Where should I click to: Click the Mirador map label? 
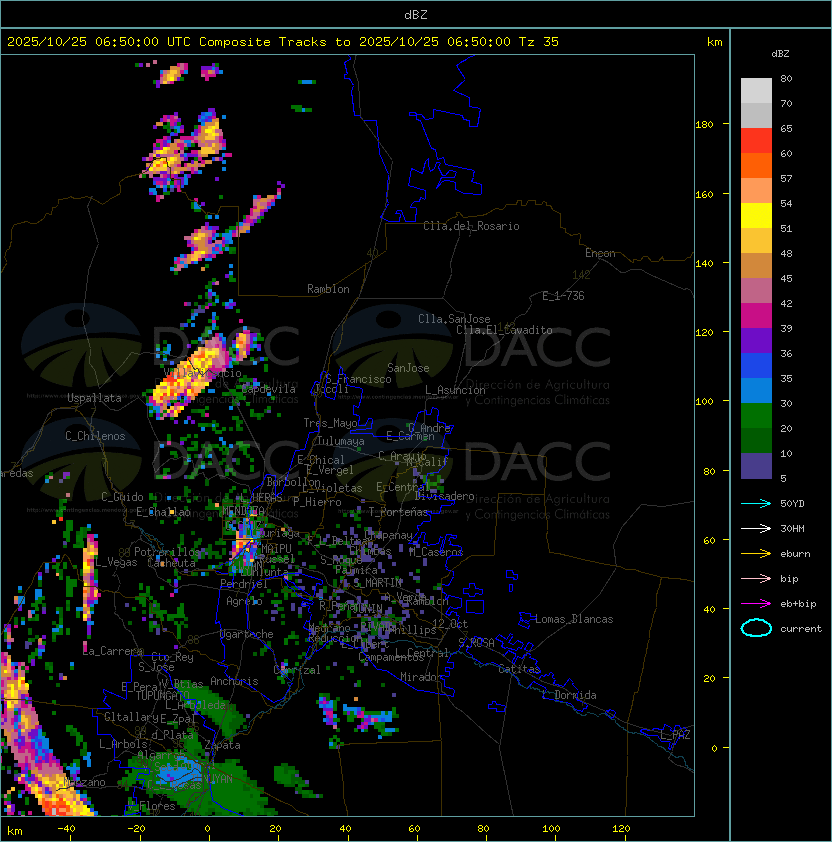[x=421, y=677]
